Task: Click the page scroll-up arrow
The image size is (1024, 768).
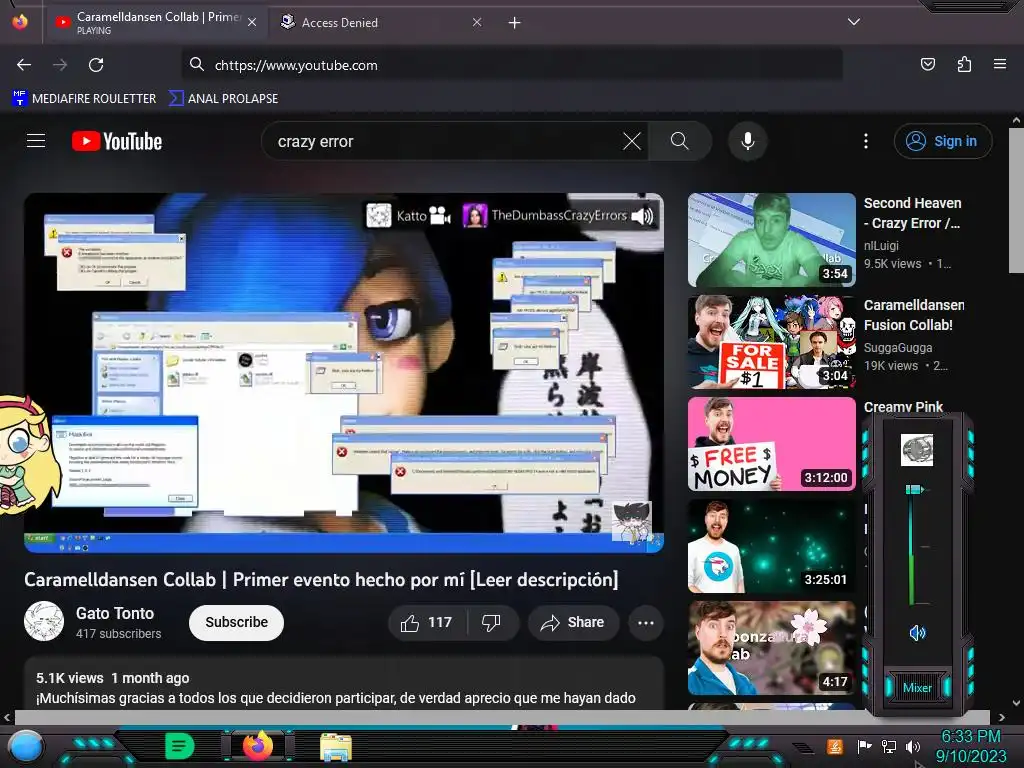Action: tap(1016, 120)
